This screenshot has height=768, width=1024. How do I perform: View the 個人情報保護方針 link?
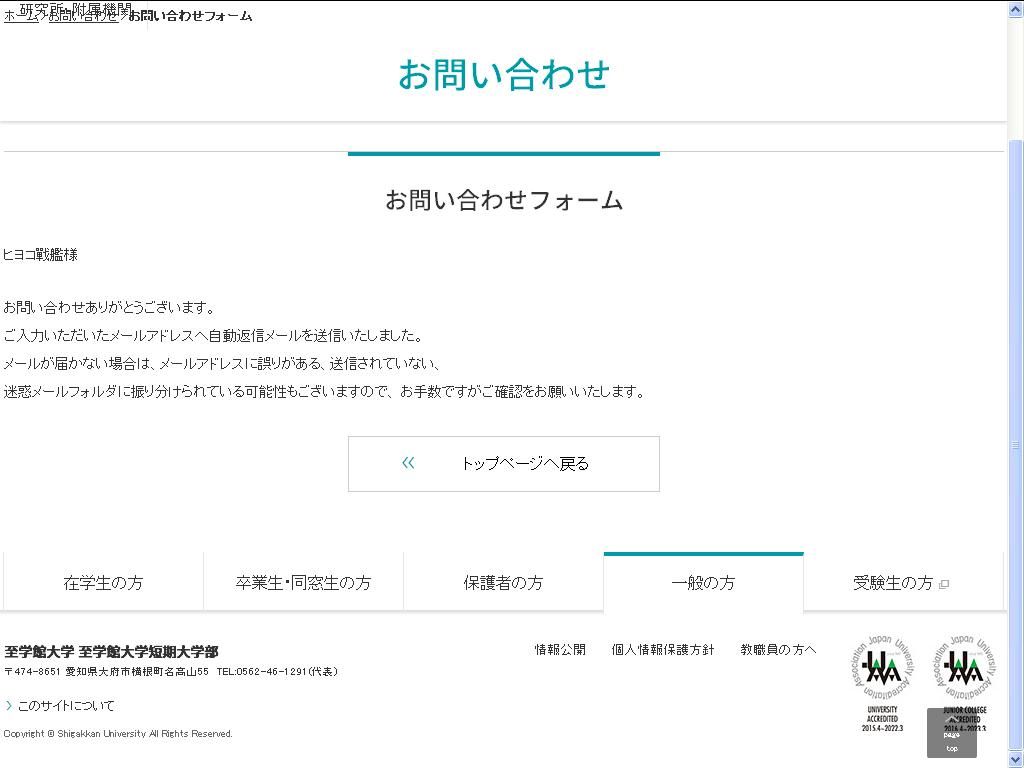tap(663, 649)
